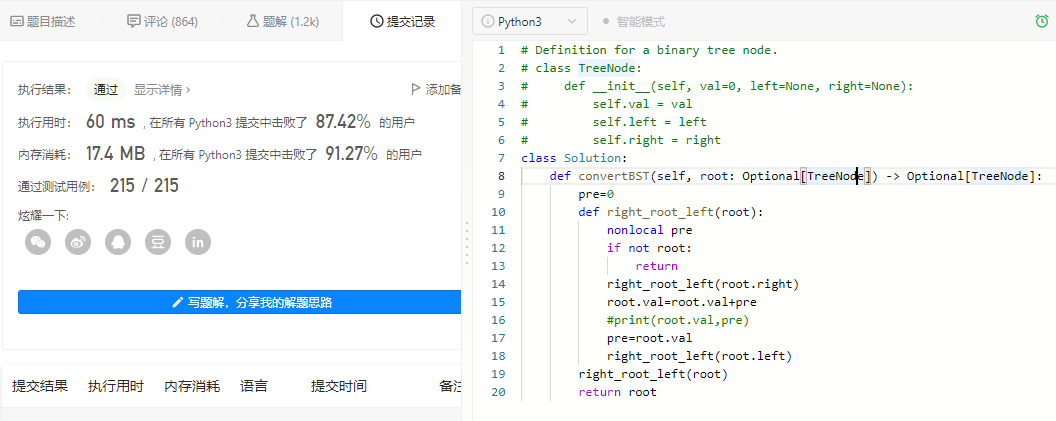Viewport: 1056px width, 421px height.
Task: Open the 题解 (1.2k) tab
Action: coord(282,21)
